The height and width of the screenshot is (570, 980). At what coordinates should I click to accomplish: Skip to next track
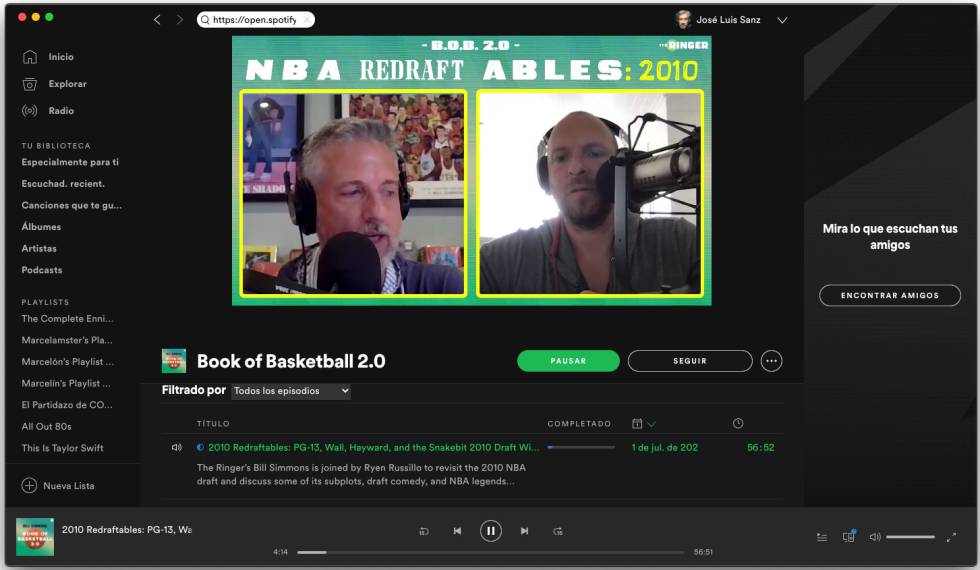524,531
